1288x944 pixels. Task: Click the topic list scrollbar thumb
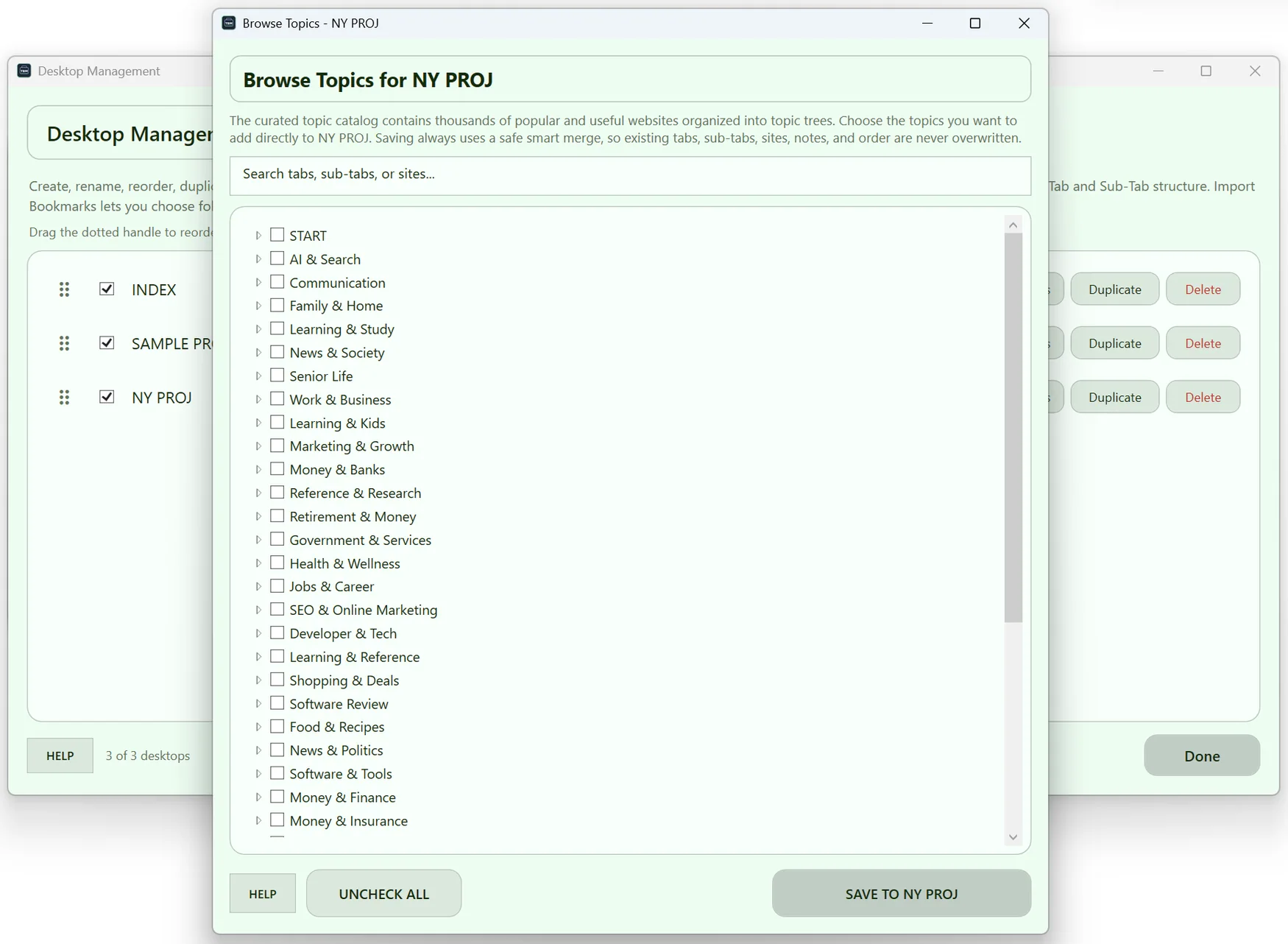tap(1013, 427)
